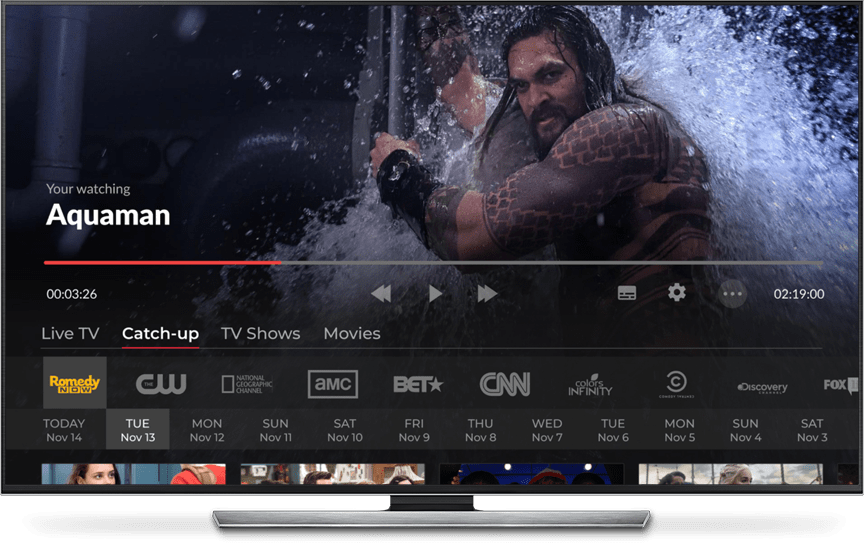Image resolution: width=864 pixels, height=551 pixels.
Task: Choose the WED Nov 7 date
Action: (547, 430)
